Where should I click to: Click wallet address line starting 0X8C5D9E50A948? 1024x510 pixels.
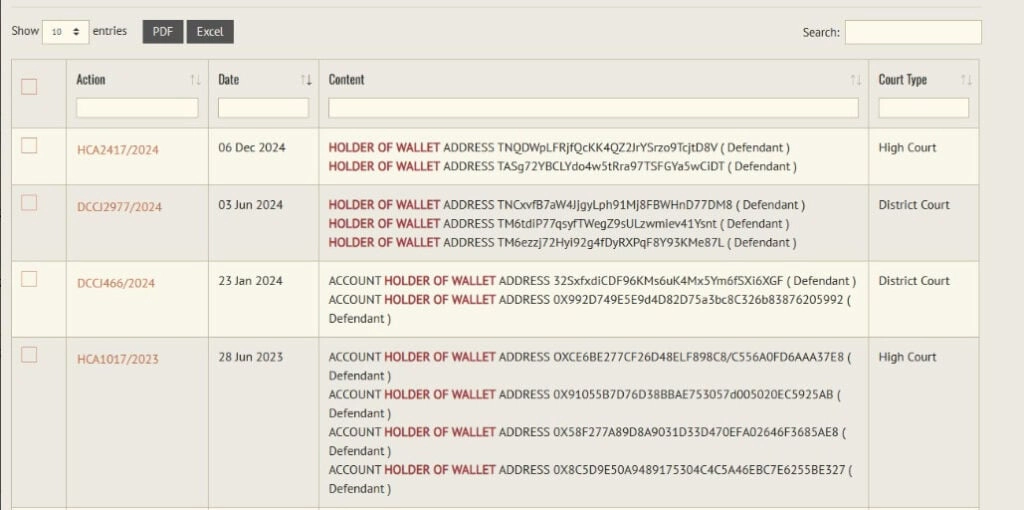(590, 479)
